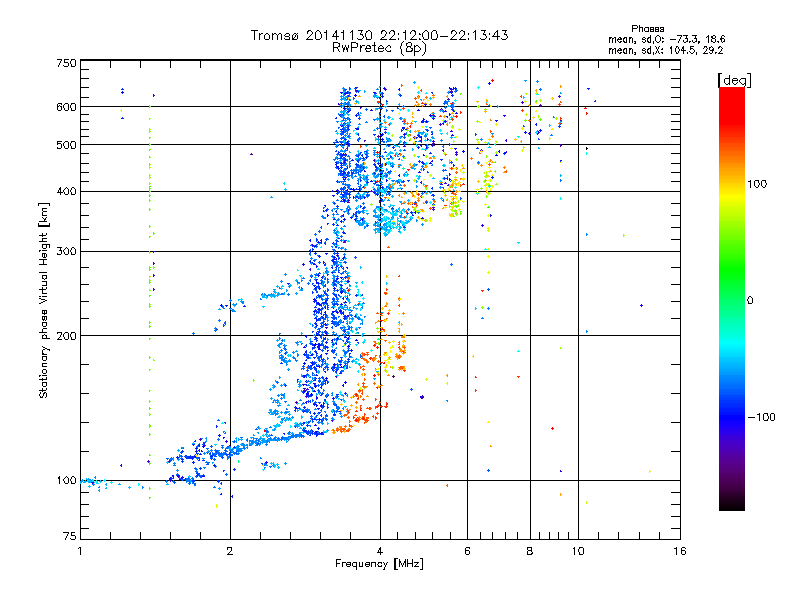Viewport: 800px width, 600px height.
Task: Click the plot title 'Tromsø 20141130 22:12:00-22:13:43'
Action: [379, 35]
